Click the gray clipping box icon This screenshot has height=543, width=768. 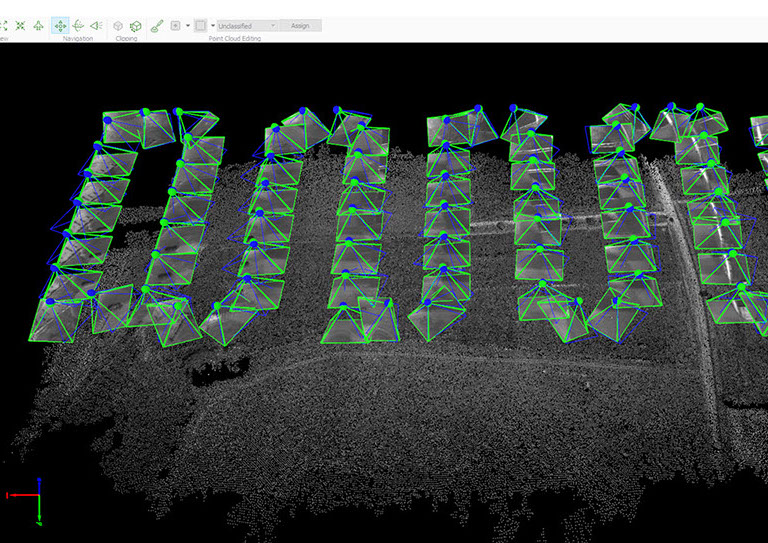[118, 25]
